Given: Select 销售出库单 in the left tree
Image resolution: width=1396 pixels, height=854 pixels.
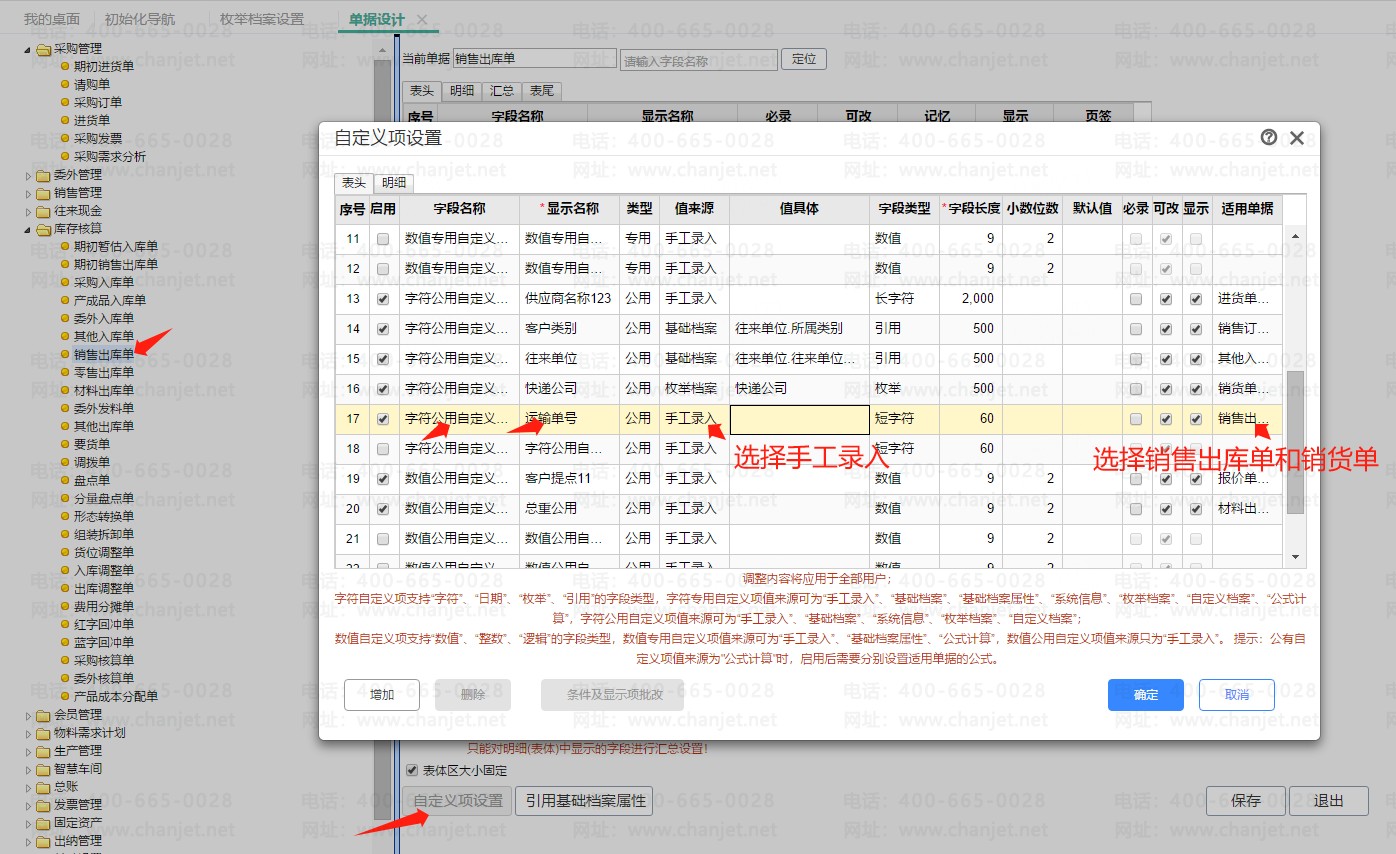Looking at the screenshot, I should [x=103, y=354].
